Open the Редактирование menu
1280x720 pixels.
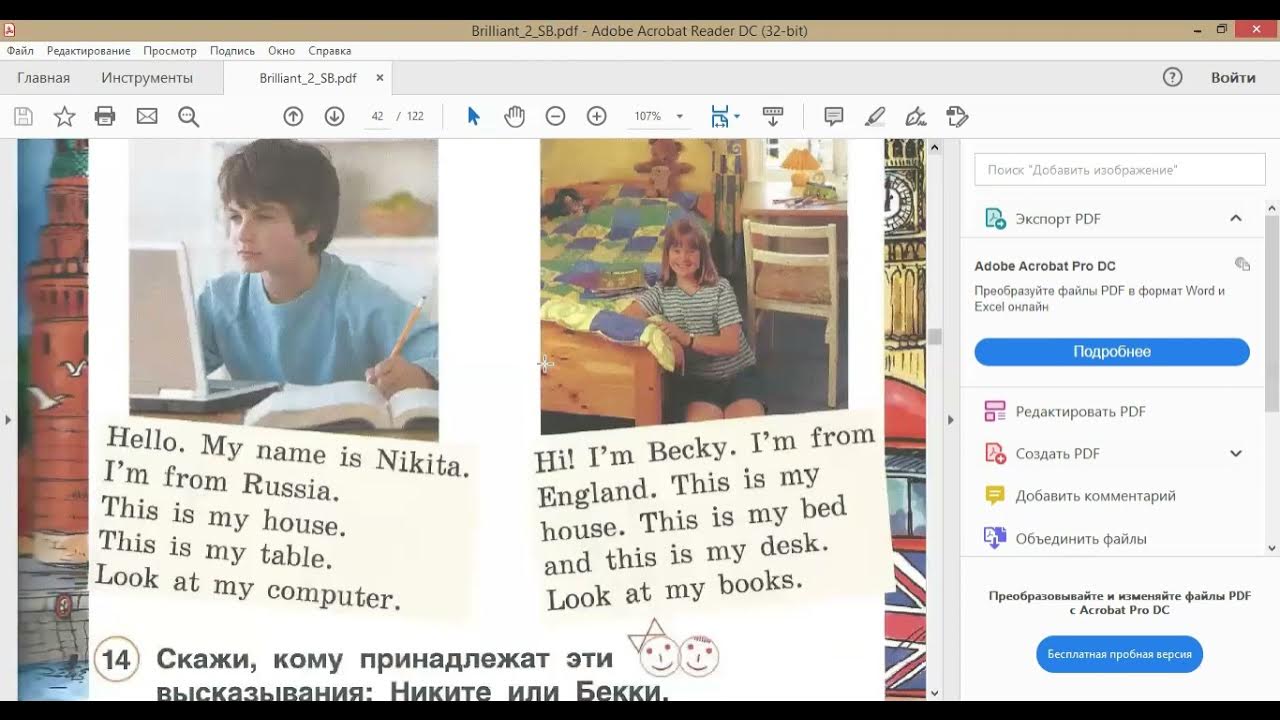coord(88,50)
